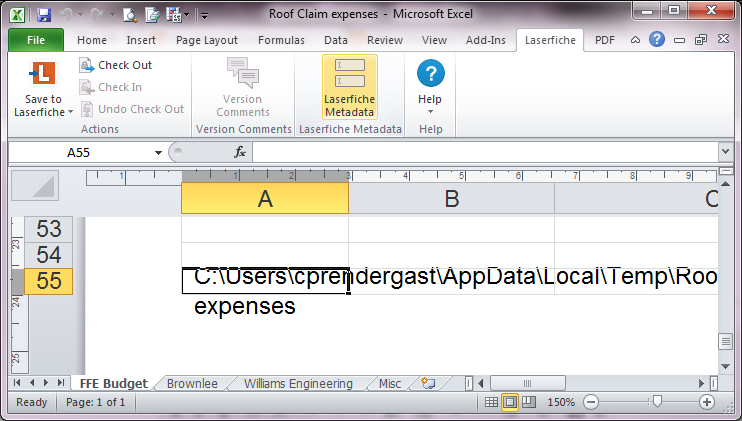Open the Review tab
The width and height of the screenshot is (742, 421).
(x=385, y=40)
